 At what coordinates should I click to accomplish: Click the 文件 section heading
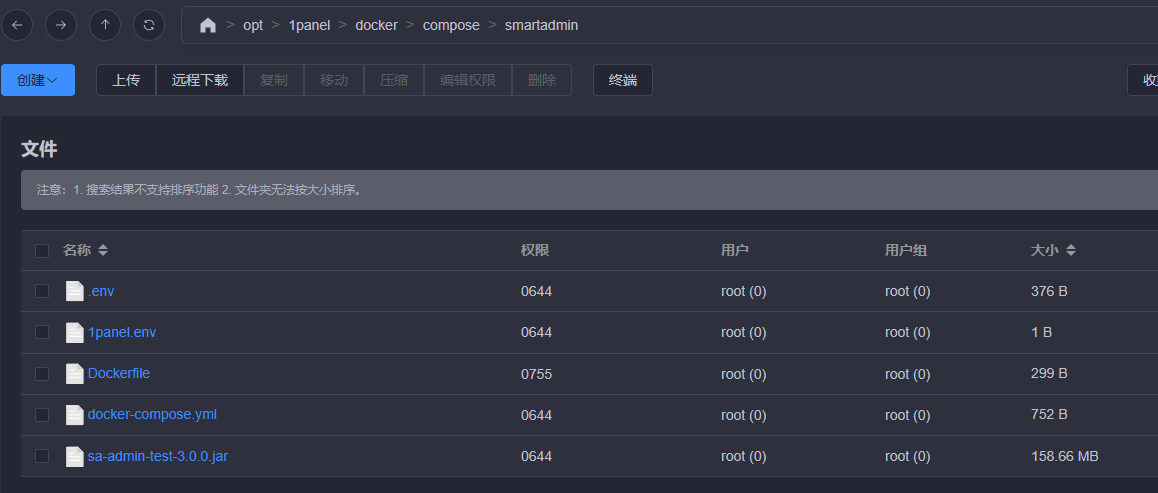(x=39, y=150)
